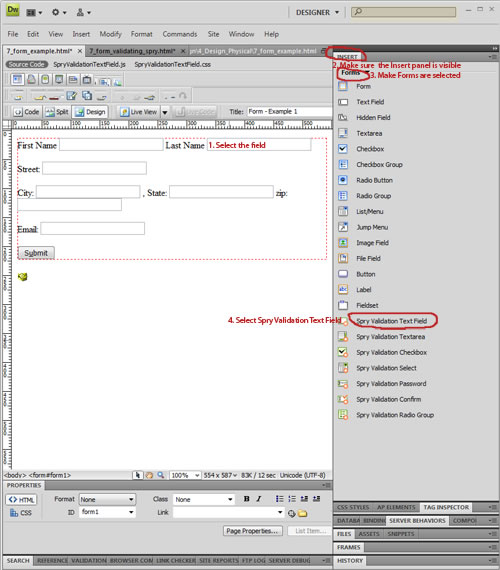This screenshot has height=570, width=500.
Task: Insert a Radio Group
Action: click(x=364, y=196)
